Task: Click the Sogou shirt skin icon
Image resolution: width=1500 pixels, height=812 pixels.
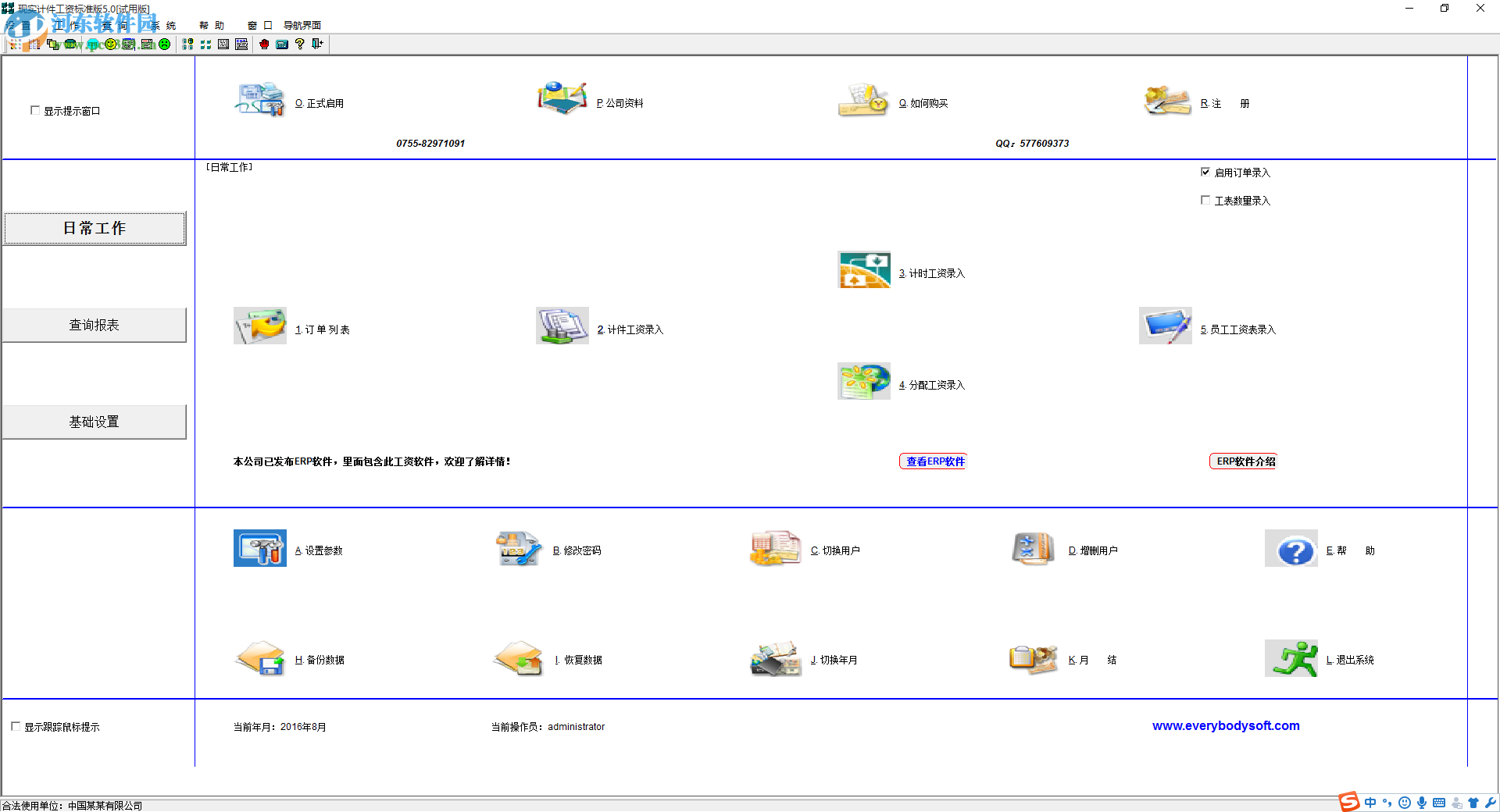Action: [x=1473, y=803]
